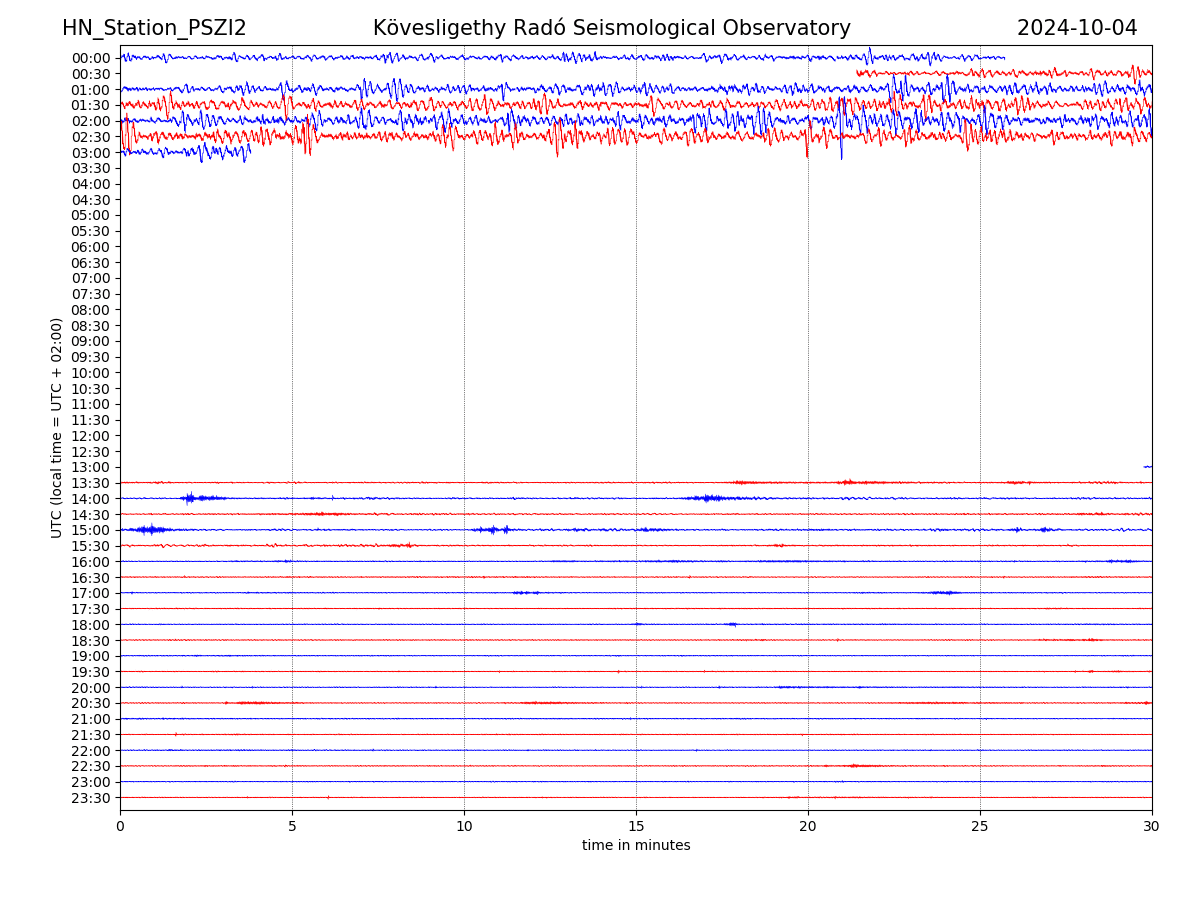Select the 14:00 time row label
This screenshot has width=1200, height=900.
coord(91,499)
